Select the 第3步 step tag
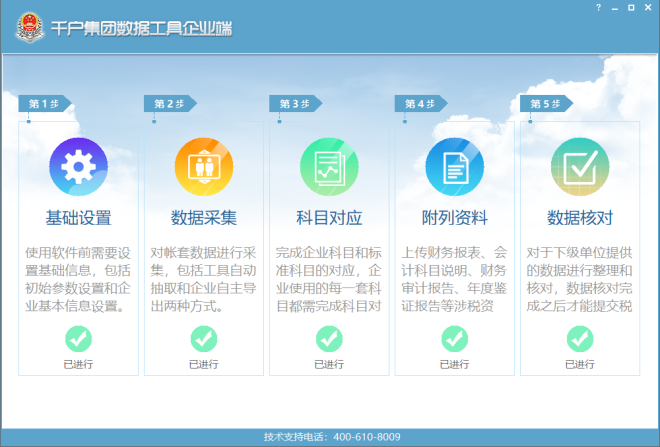The width and height of the screenshot is (660, 447). (x=295, y=104)
